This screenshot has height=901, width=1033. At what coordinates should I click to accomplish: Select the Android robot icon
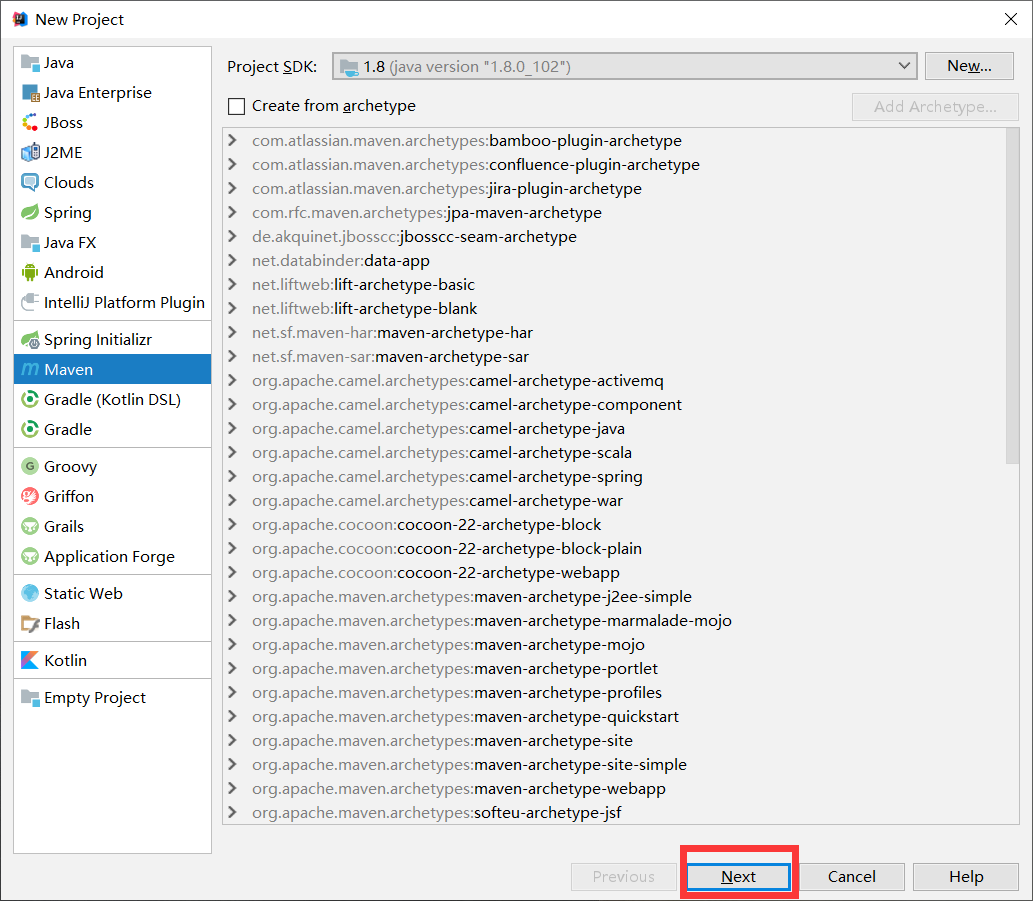30,272
